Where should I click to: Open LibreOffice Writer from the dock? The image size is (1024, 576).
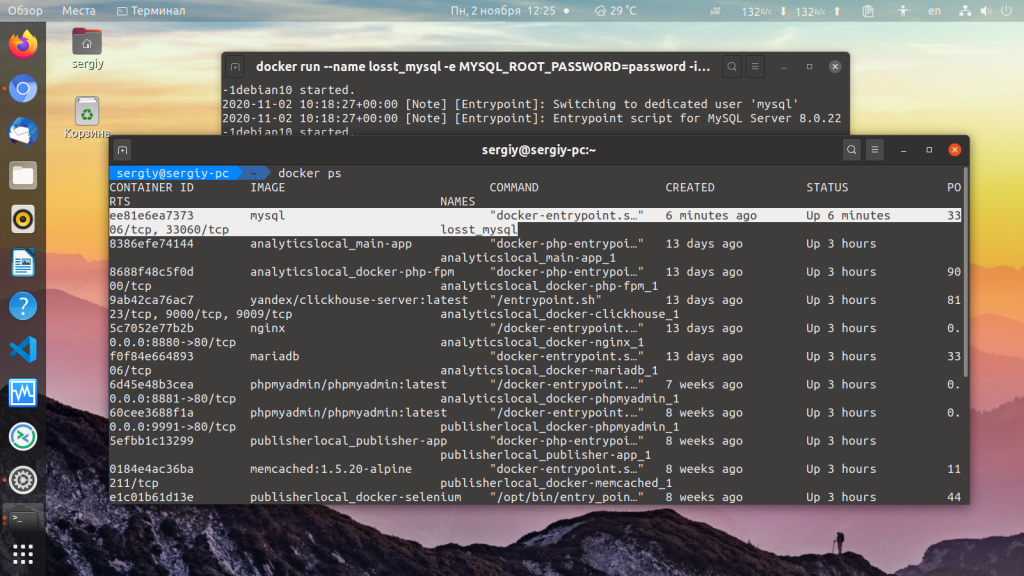[23, 263]
